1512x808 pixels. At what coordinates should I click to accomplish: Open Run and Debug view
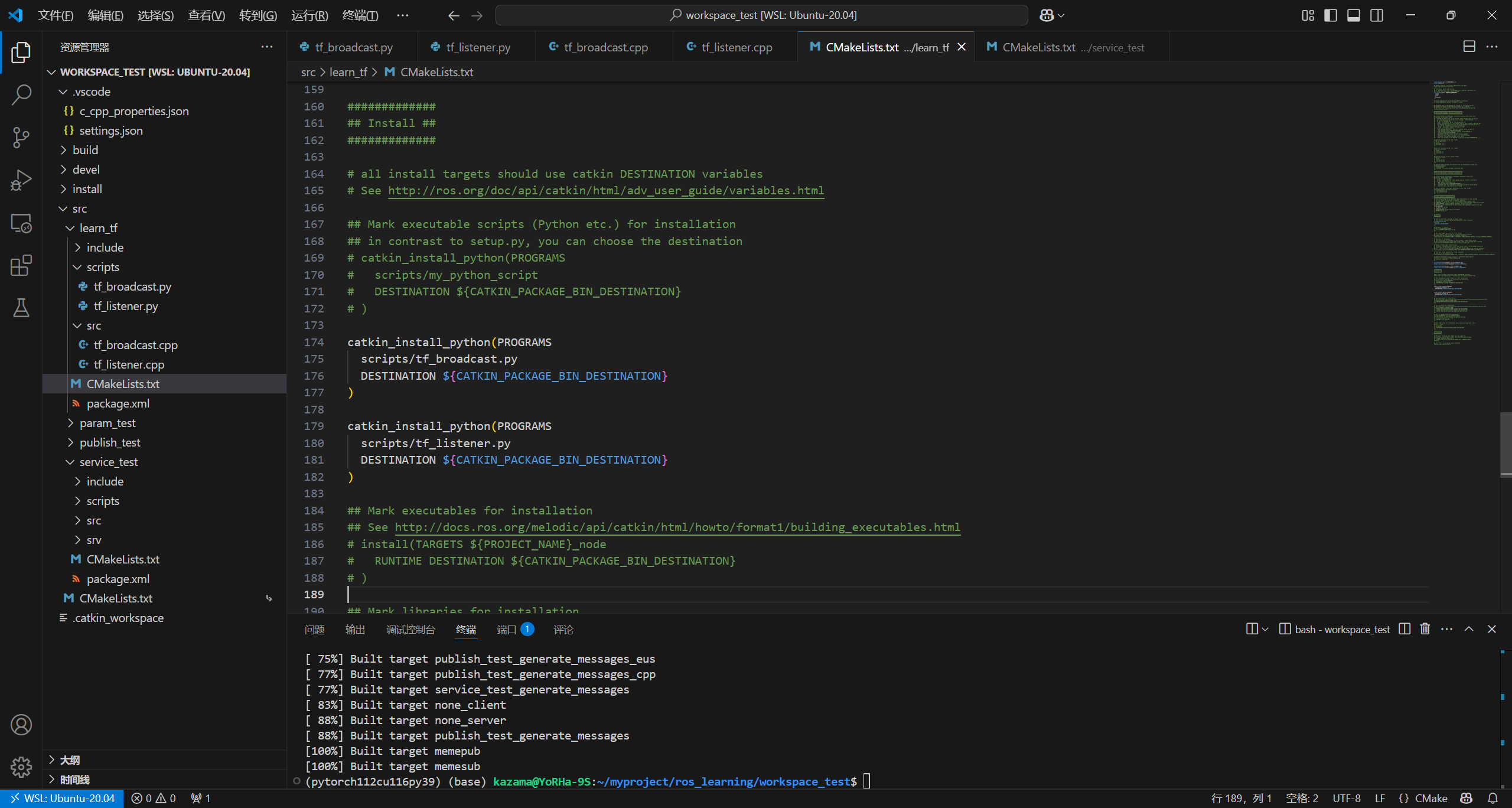coord(21,180)
